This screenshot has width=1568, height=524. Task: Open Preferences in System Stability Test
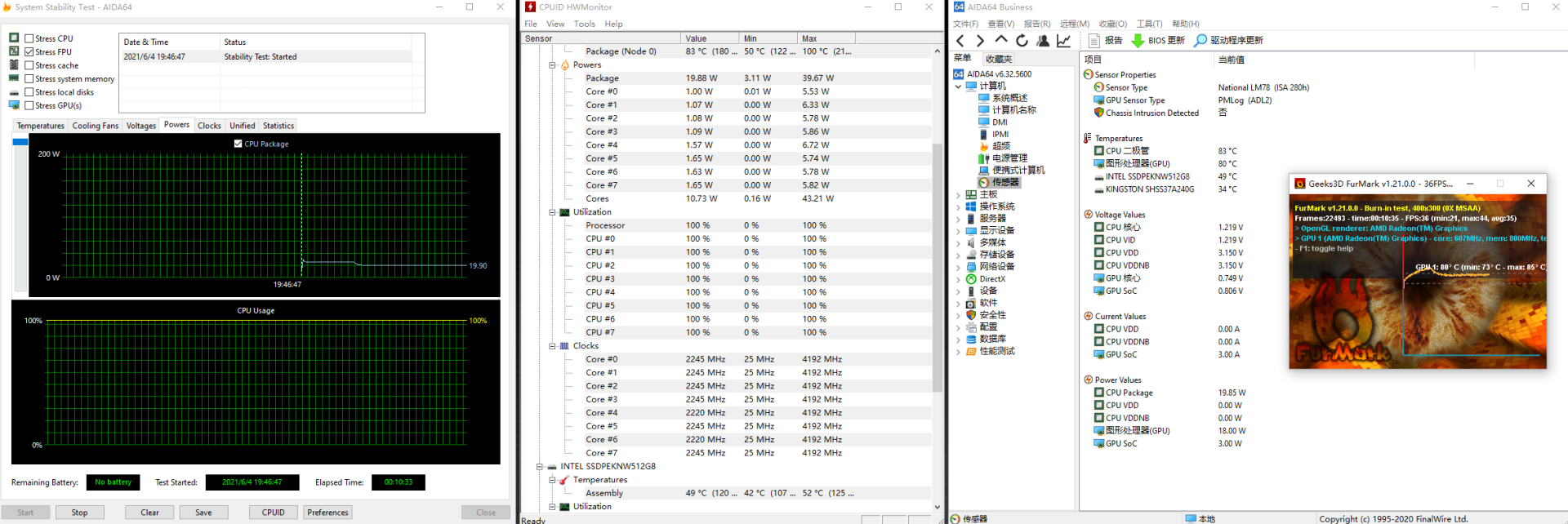327,513
